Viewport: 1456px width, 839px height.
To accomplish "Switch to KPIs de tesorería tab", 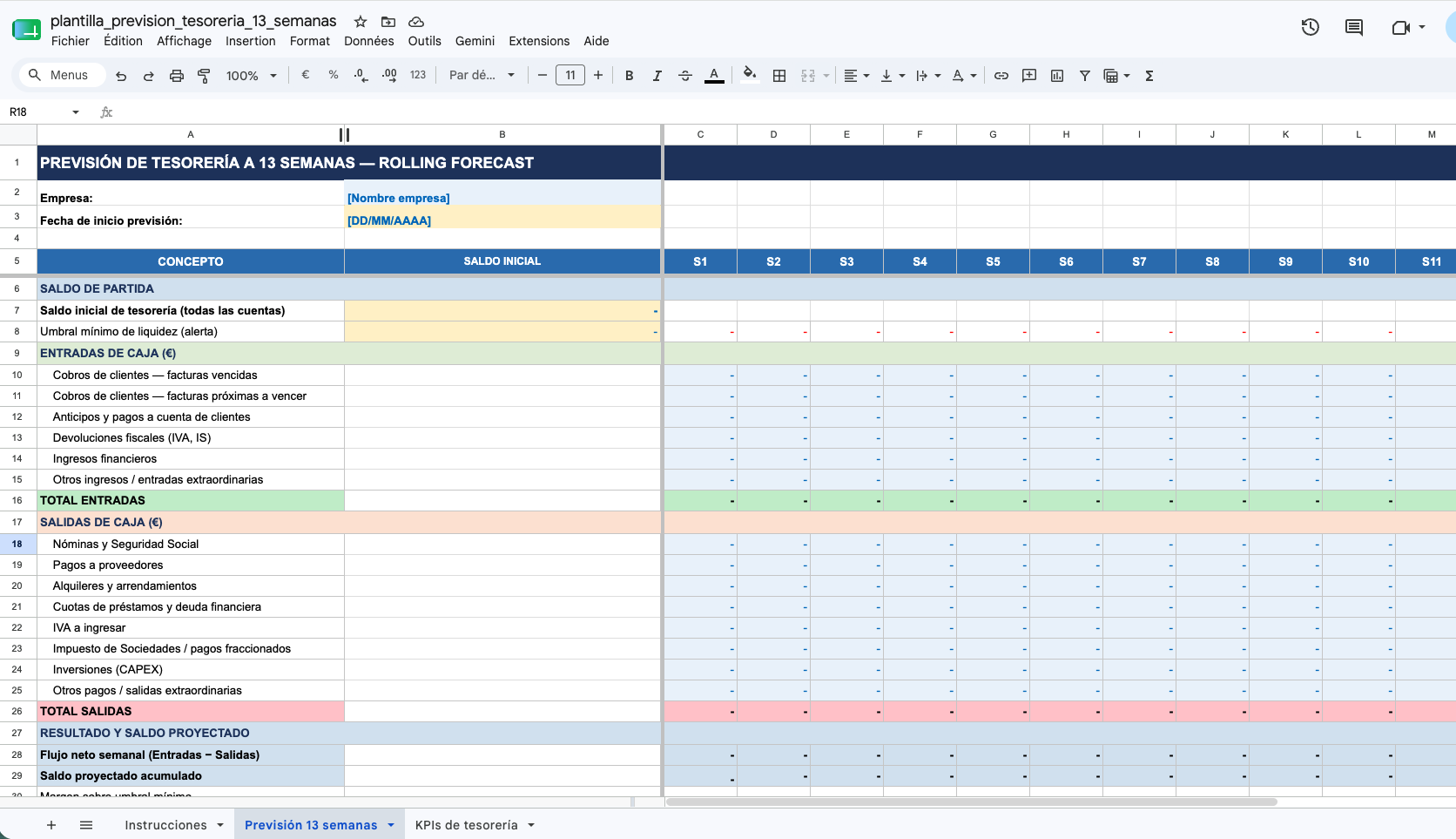I will coord(467,825).
